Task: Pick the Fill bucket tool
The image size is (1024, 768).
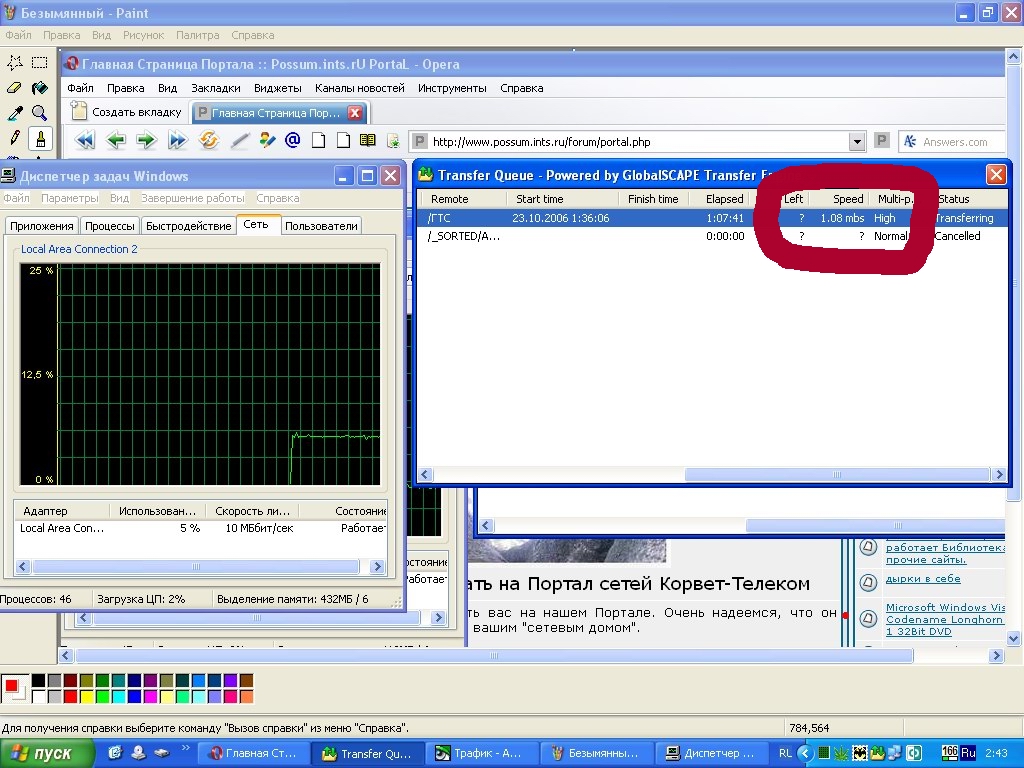Action: pos(40,88)
